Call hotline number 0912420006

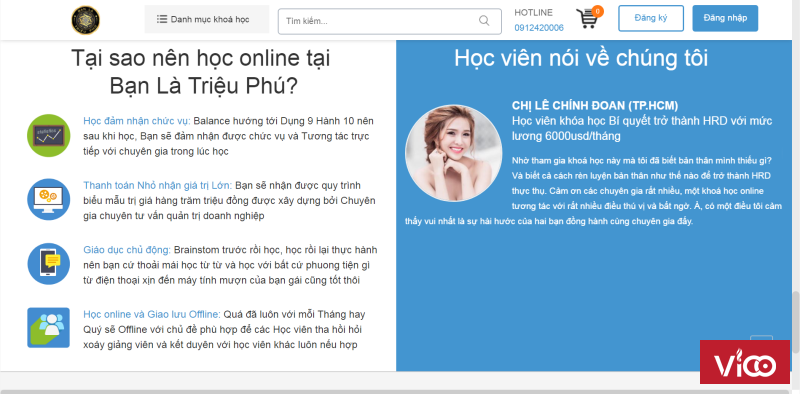[x=539, y=28]
